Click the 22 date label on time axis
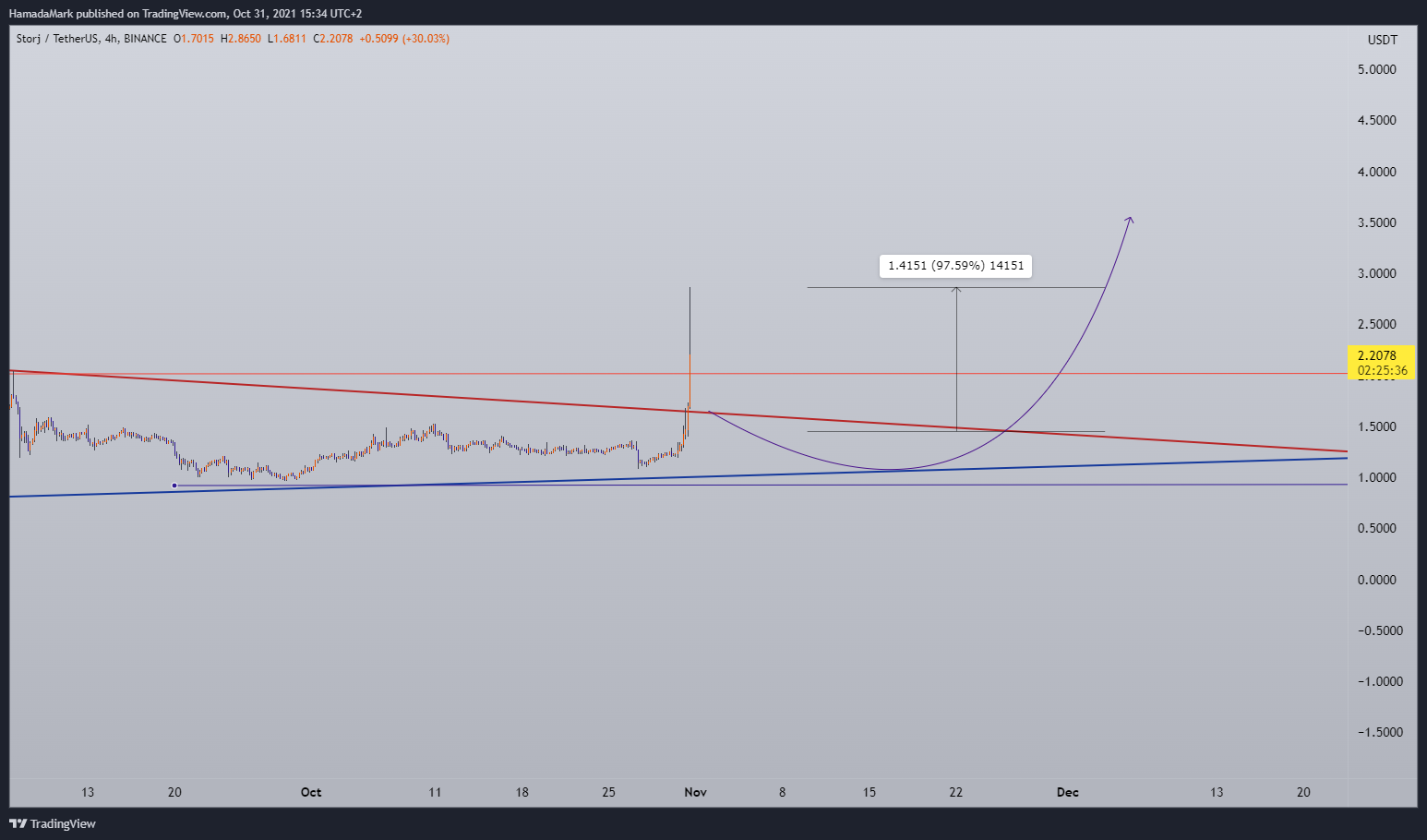The width and height of the screenshot is (1427, 840). pyautogui.click(x=956, y=792)
